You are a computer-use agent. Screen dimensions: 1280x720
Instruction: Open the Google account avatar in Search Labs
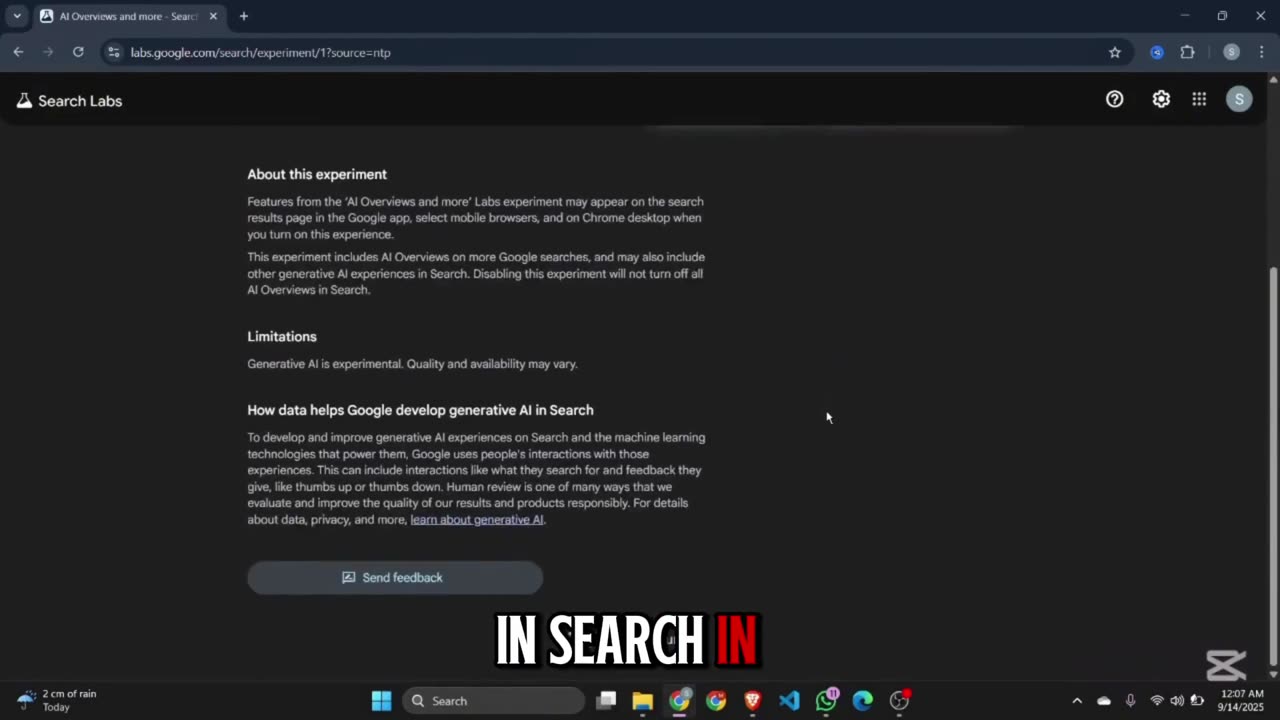point(1239,98)
